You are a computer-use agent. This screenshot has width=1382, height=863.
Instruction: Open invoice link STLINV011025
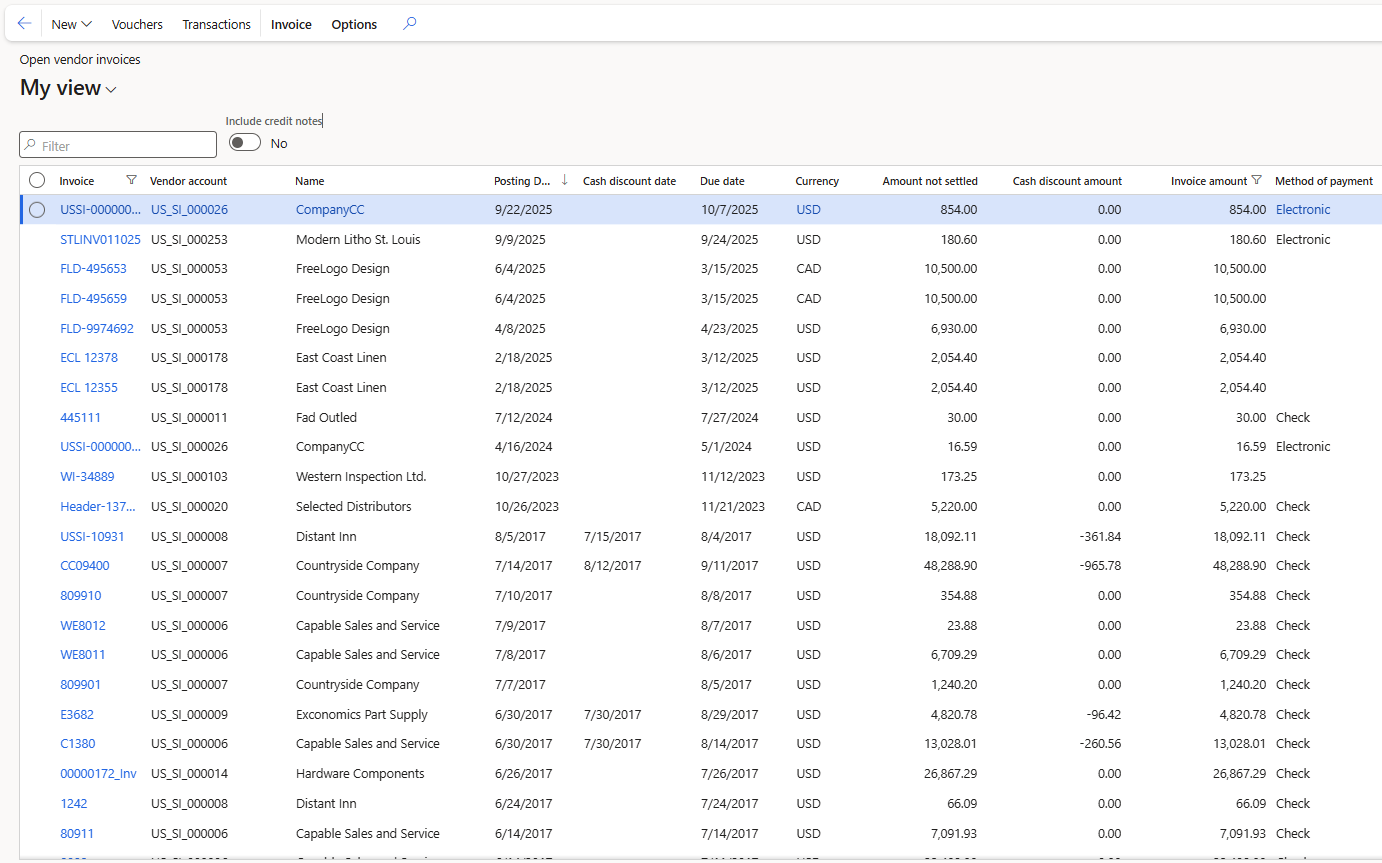pos(100,240)
